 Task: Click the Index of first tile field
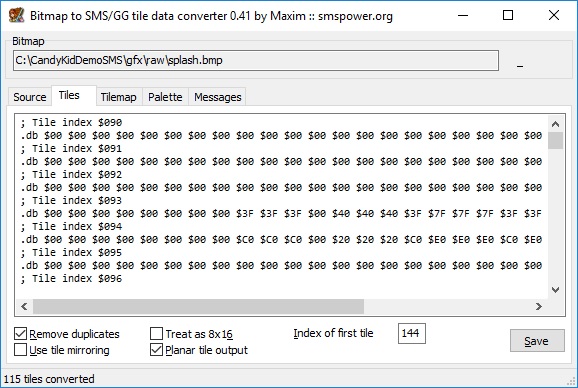tap(412, 333)
